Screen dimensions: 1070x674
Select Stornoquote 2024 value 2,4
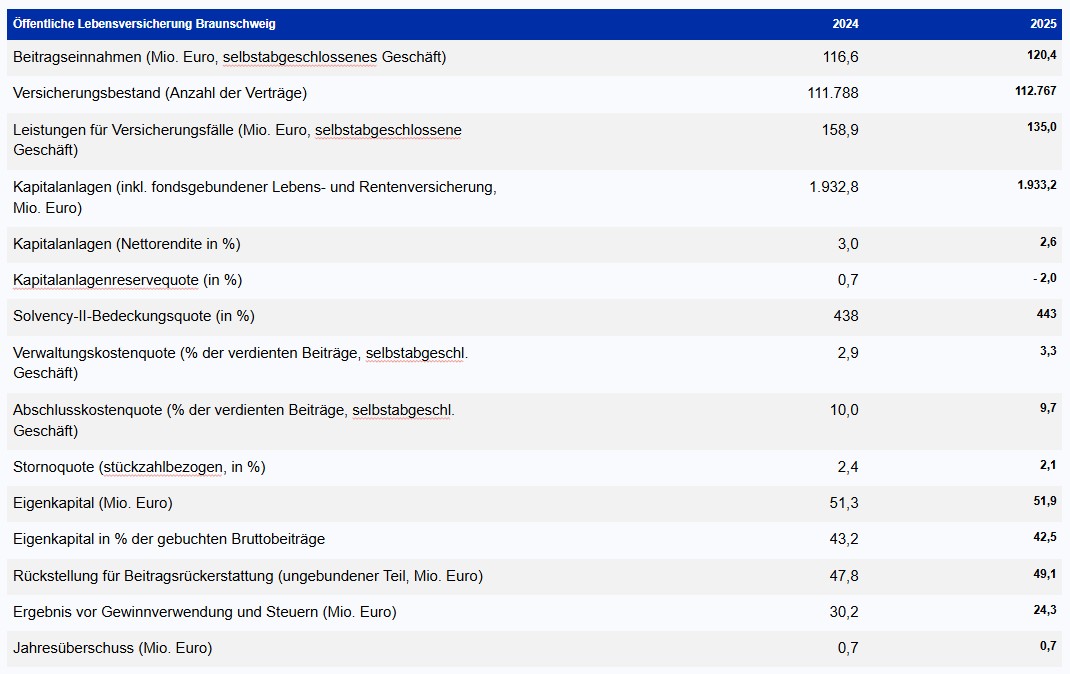pyautogui.click(x=848, y=467)
